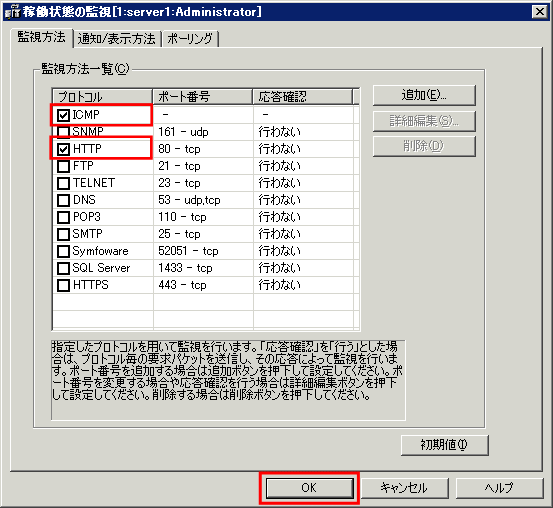This screenshot has width=553, height=508.
Task: Click the 監視方法一覧(C) group label
Action: pyautogui.click(x=85, y=69)
